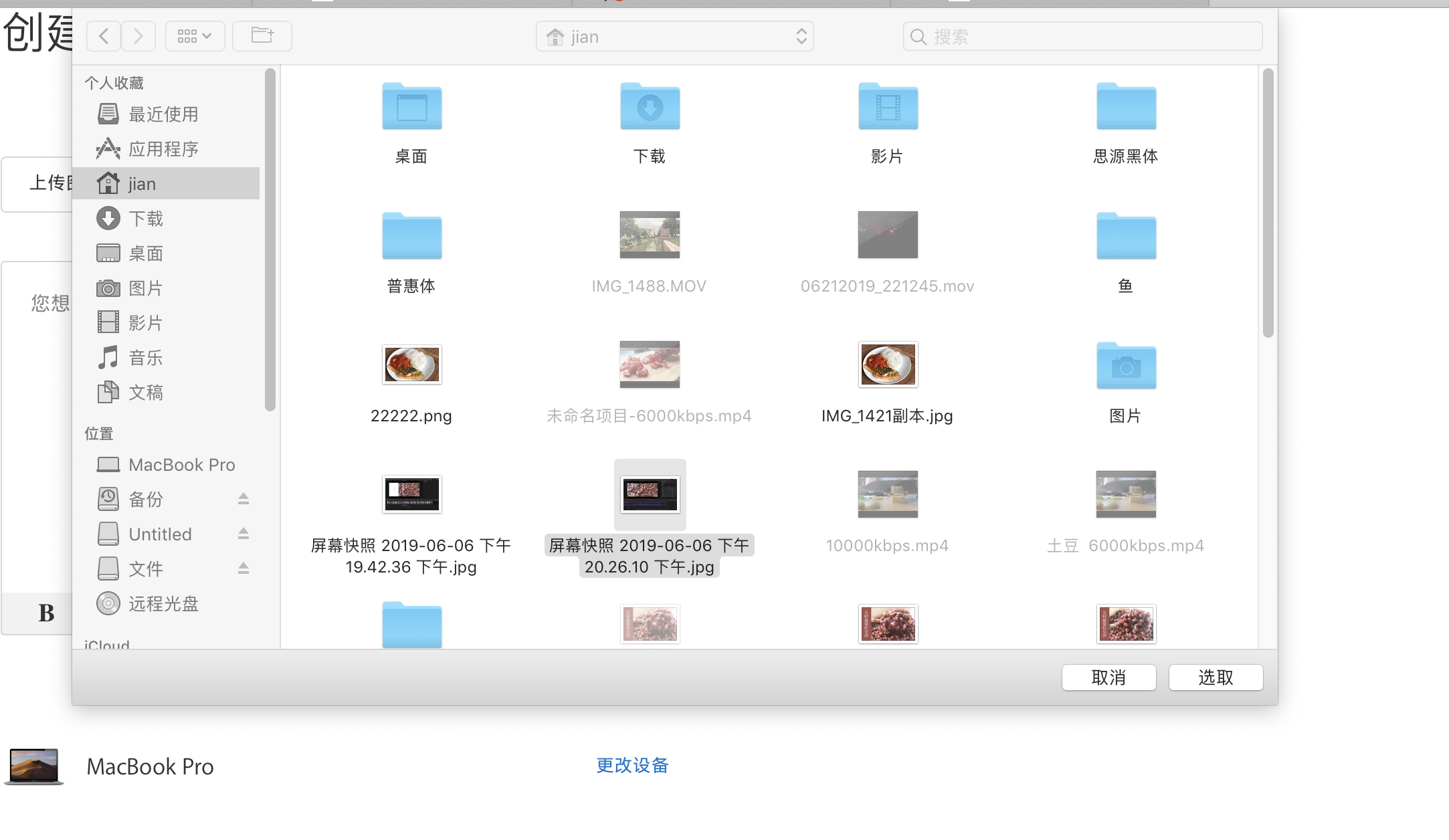
Task: Click the 搜索 search field
Action: pyautogui.click(x=1082, y=37)
